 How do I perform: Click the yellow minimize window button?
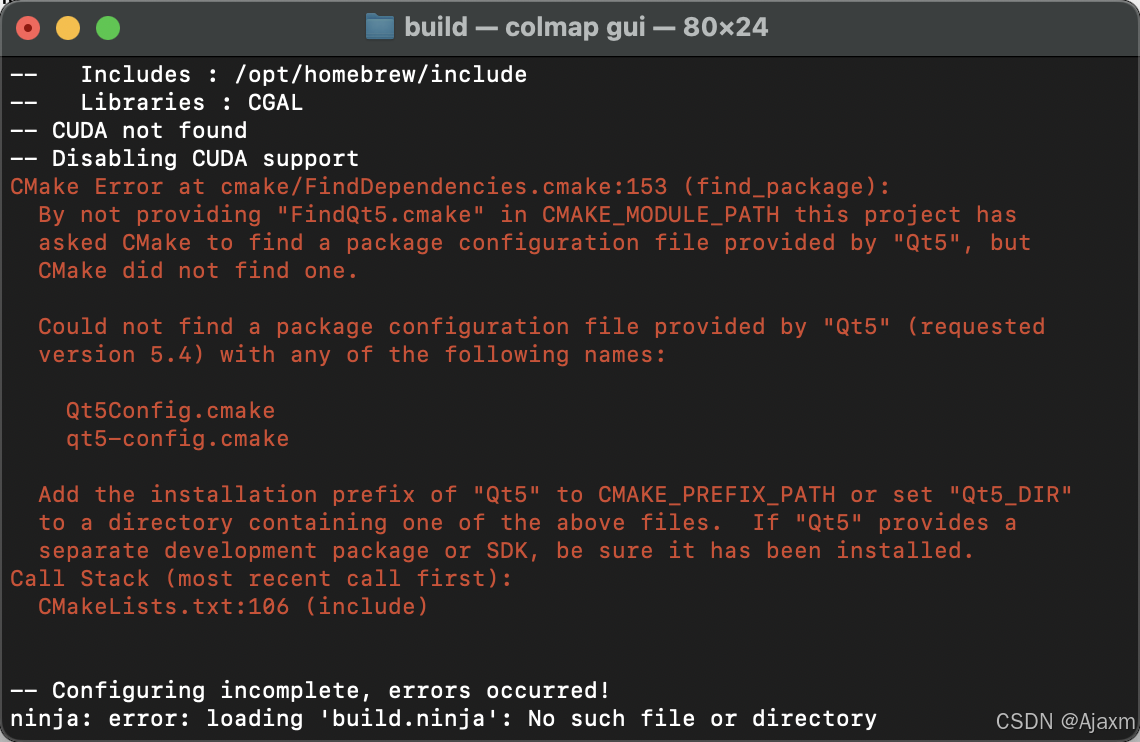(x=68, y=28)
